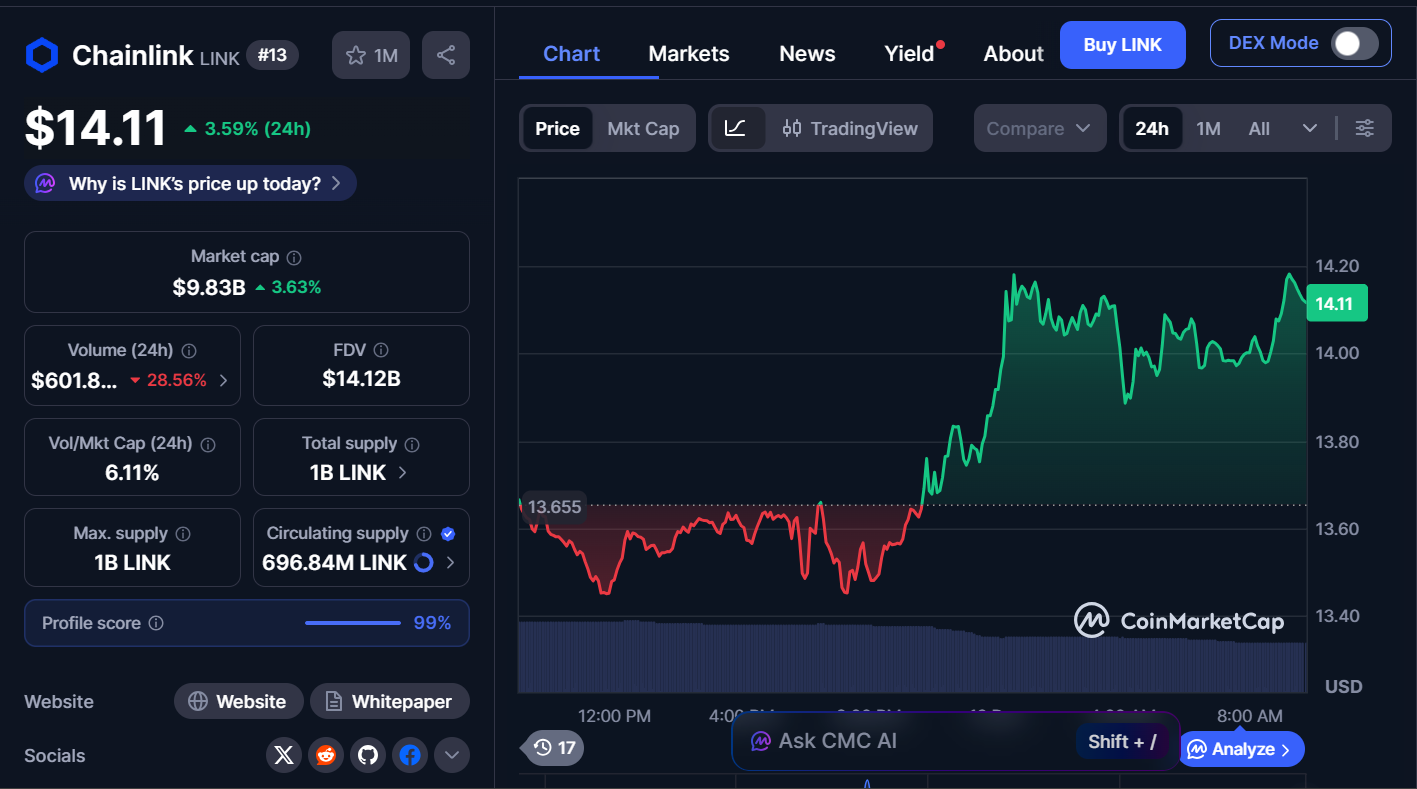Click the Buy LINK button

pos(1122,44)
